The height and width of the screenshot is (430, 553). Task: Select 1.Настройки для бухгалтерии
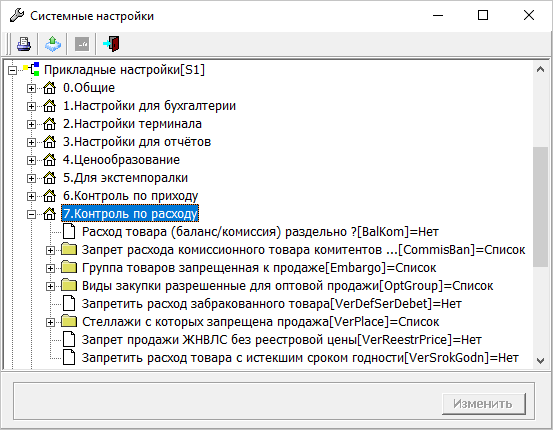pyautogui.click(x=150, y=105)
